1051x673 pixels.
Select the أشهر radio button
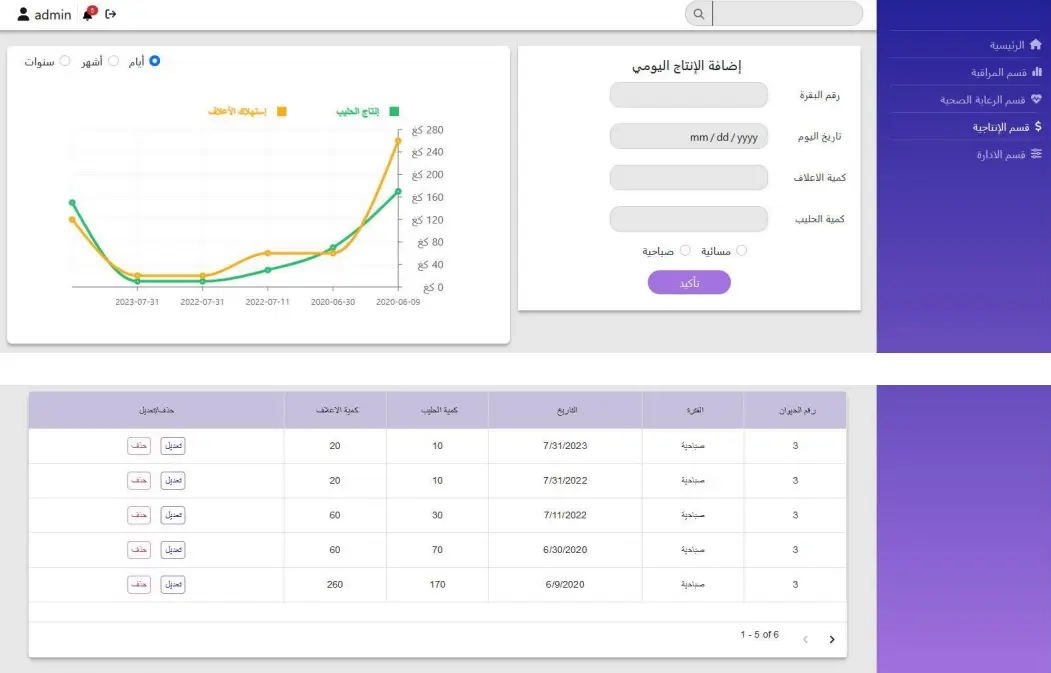113,60
